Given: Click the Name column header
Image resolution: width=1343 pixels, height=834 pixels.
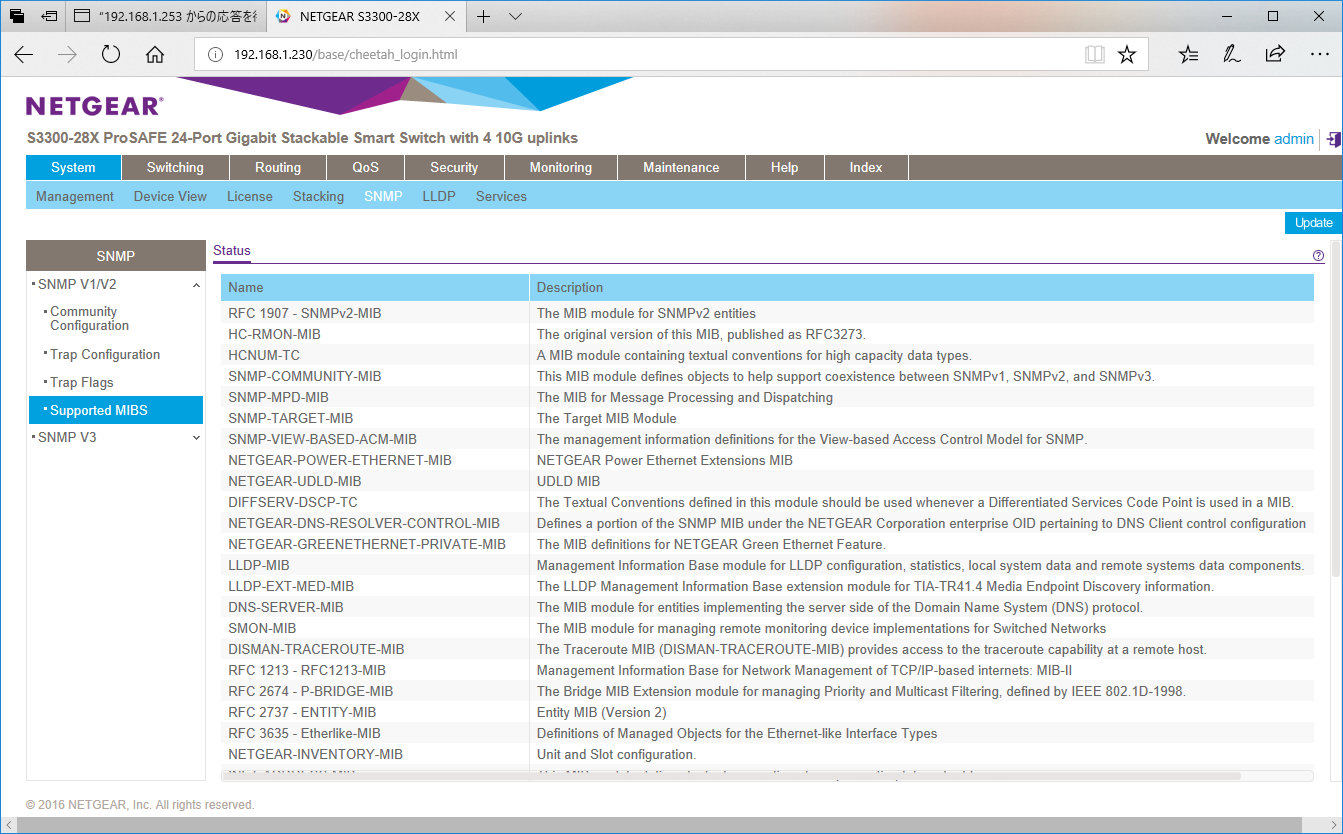Looking at the screenshot, I should tap(375, 288).
